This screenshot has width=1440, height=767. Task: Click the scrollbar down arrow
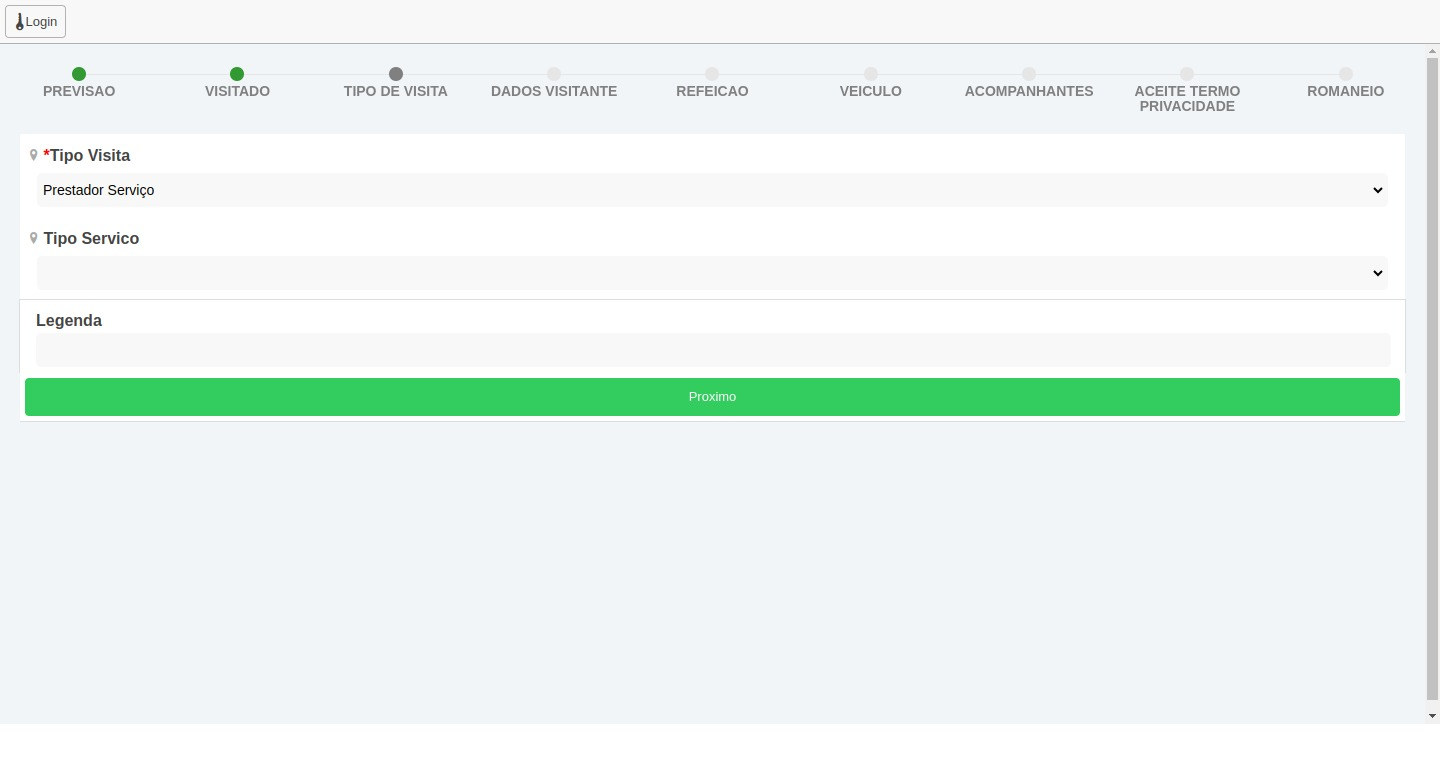coord(1432,716)
